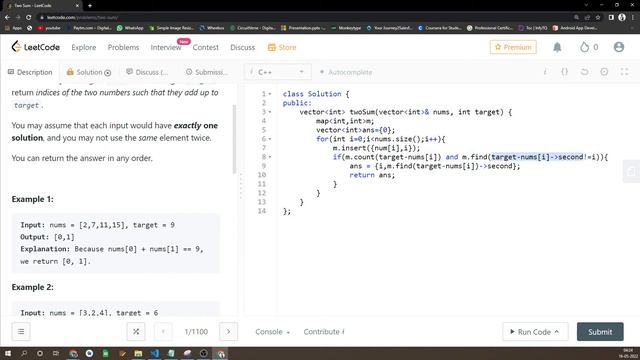Viewport: 640px width, 360px height.
Task: Enter fullscreen editor mode icon
Action: pos(624,72)
